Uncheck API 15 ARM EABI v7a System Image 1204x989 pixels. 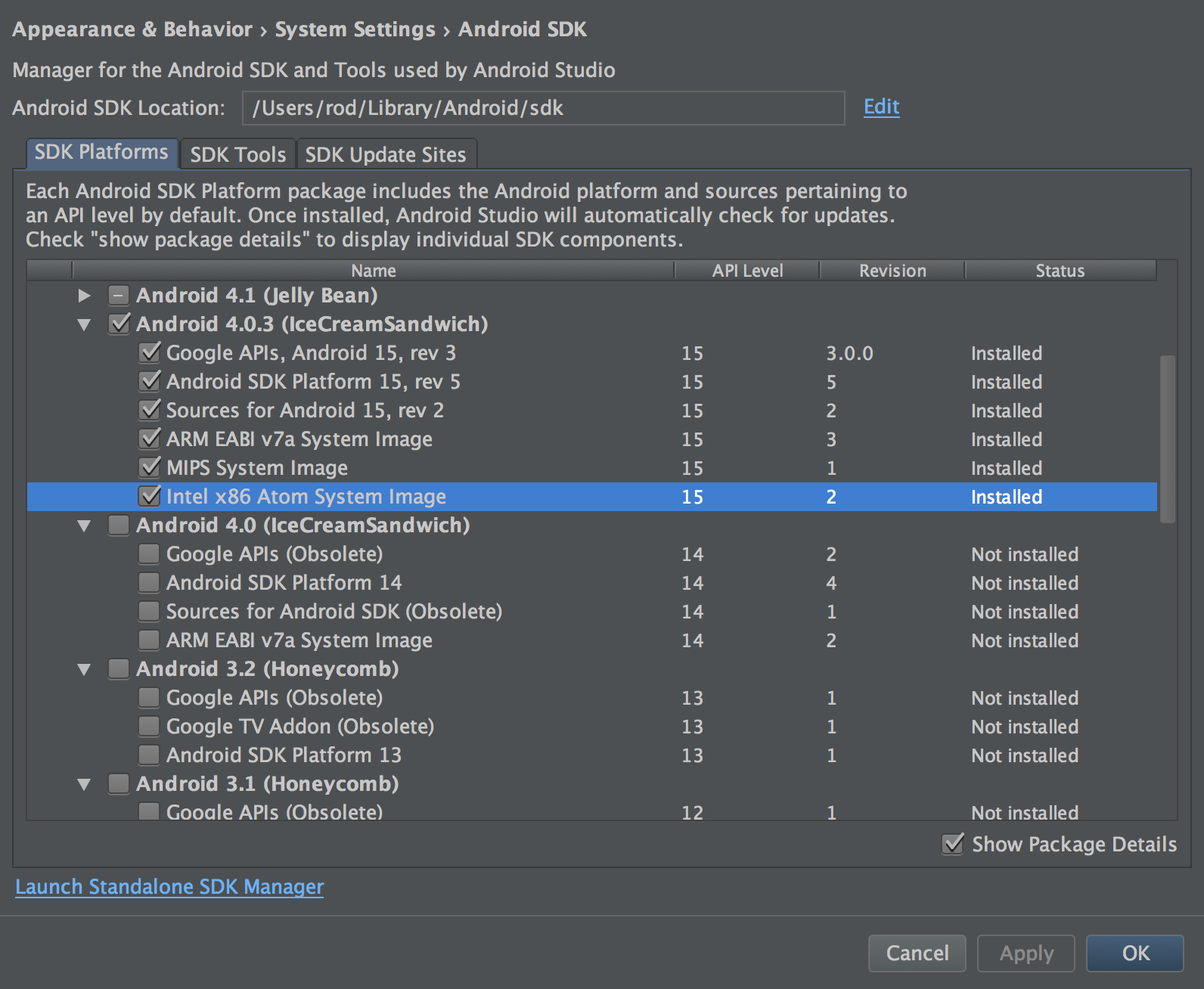150,439
